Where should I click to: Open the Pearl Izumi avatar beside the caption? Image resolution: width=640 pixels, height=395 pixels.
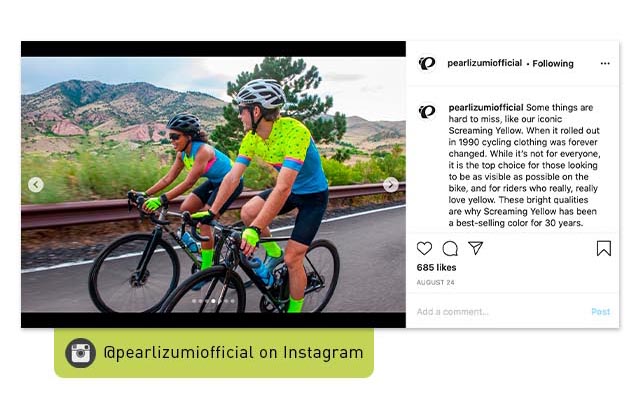pyautogui.click(x=427, y=111)
